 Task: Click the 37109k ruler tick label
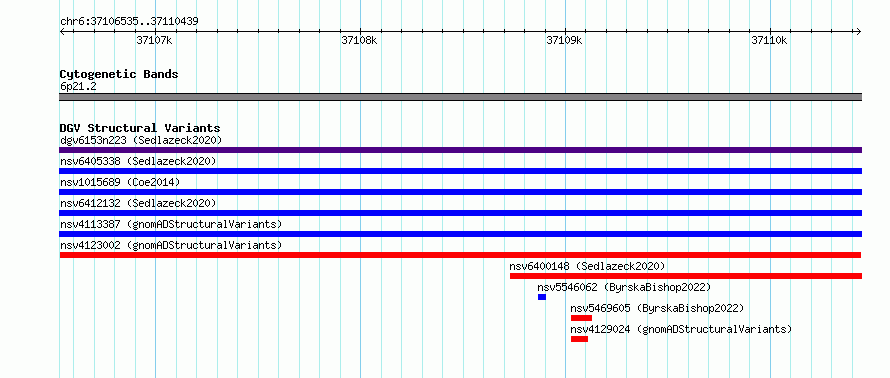coord(564,40)
